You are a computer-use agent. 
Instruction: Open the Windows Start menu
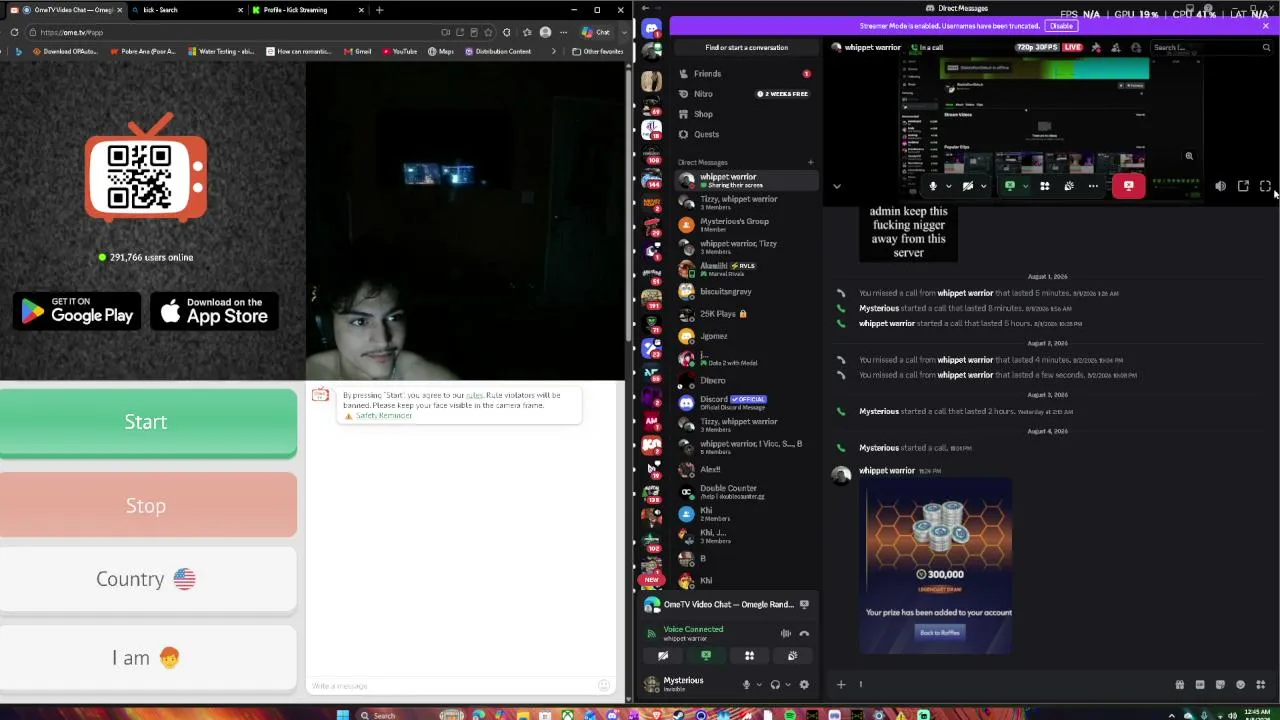click(342, 715)
